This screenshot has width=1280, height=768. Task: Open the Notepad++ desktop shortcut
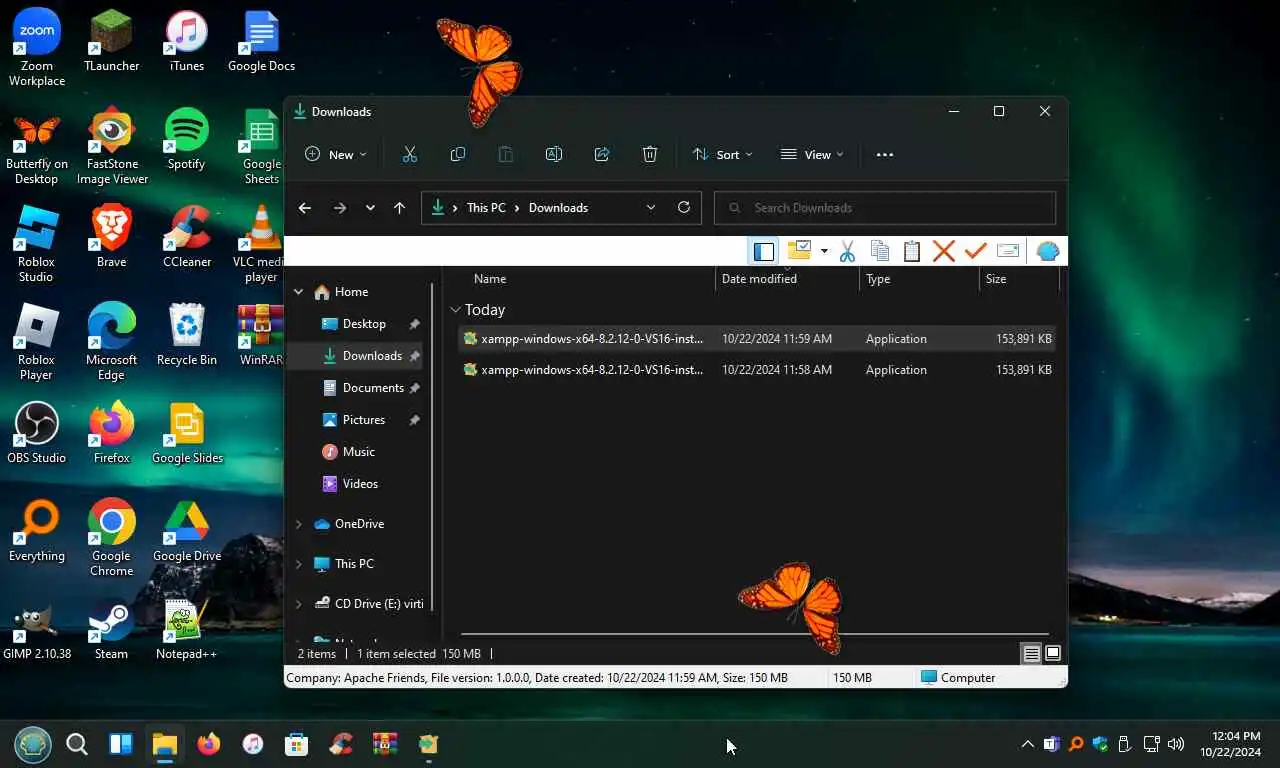coord(186,629)
